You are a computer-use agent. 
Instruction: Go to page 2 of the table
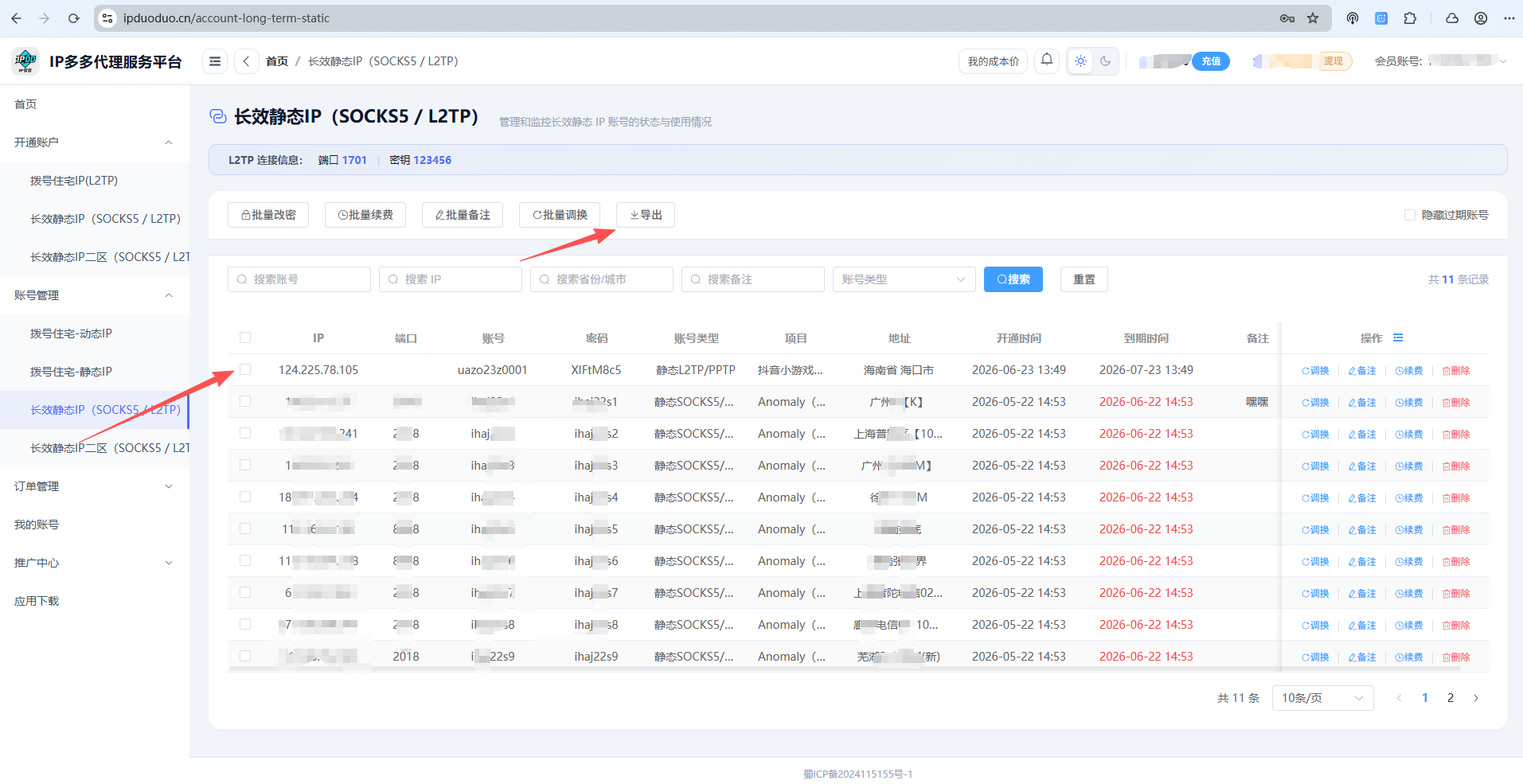(1451, 698)
